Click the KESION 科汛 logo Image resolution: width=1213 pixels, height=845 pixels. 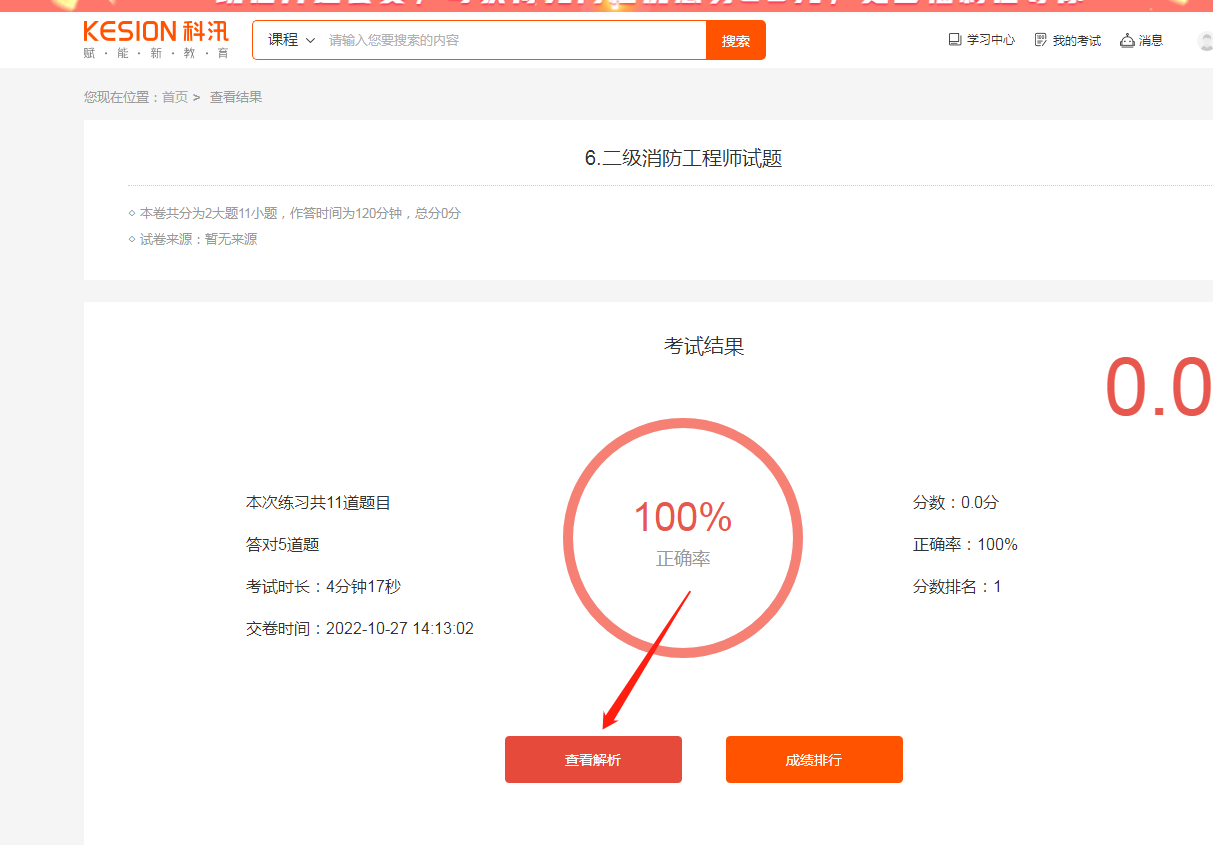(x=155, y=39)
